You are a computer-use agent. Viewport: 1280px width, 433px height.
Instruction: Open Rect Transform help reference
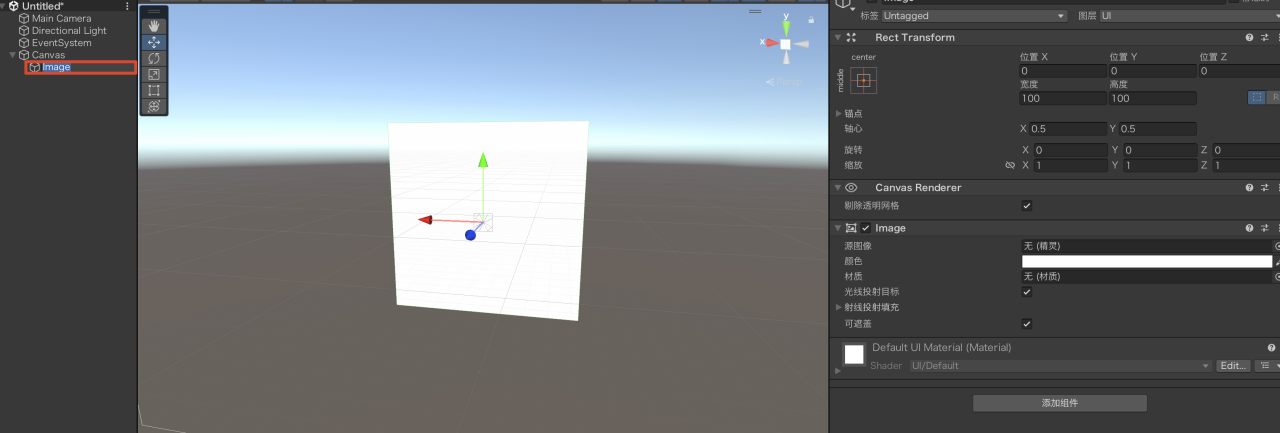point(1249,37)
